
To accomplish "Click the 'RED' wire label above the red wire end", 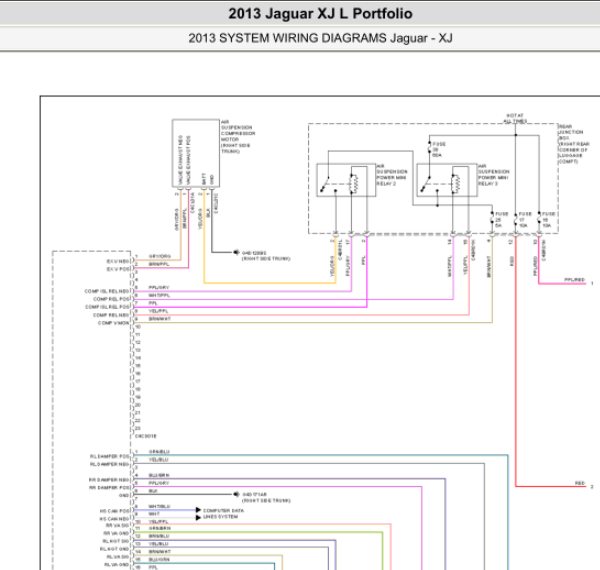I will (580, 484).
